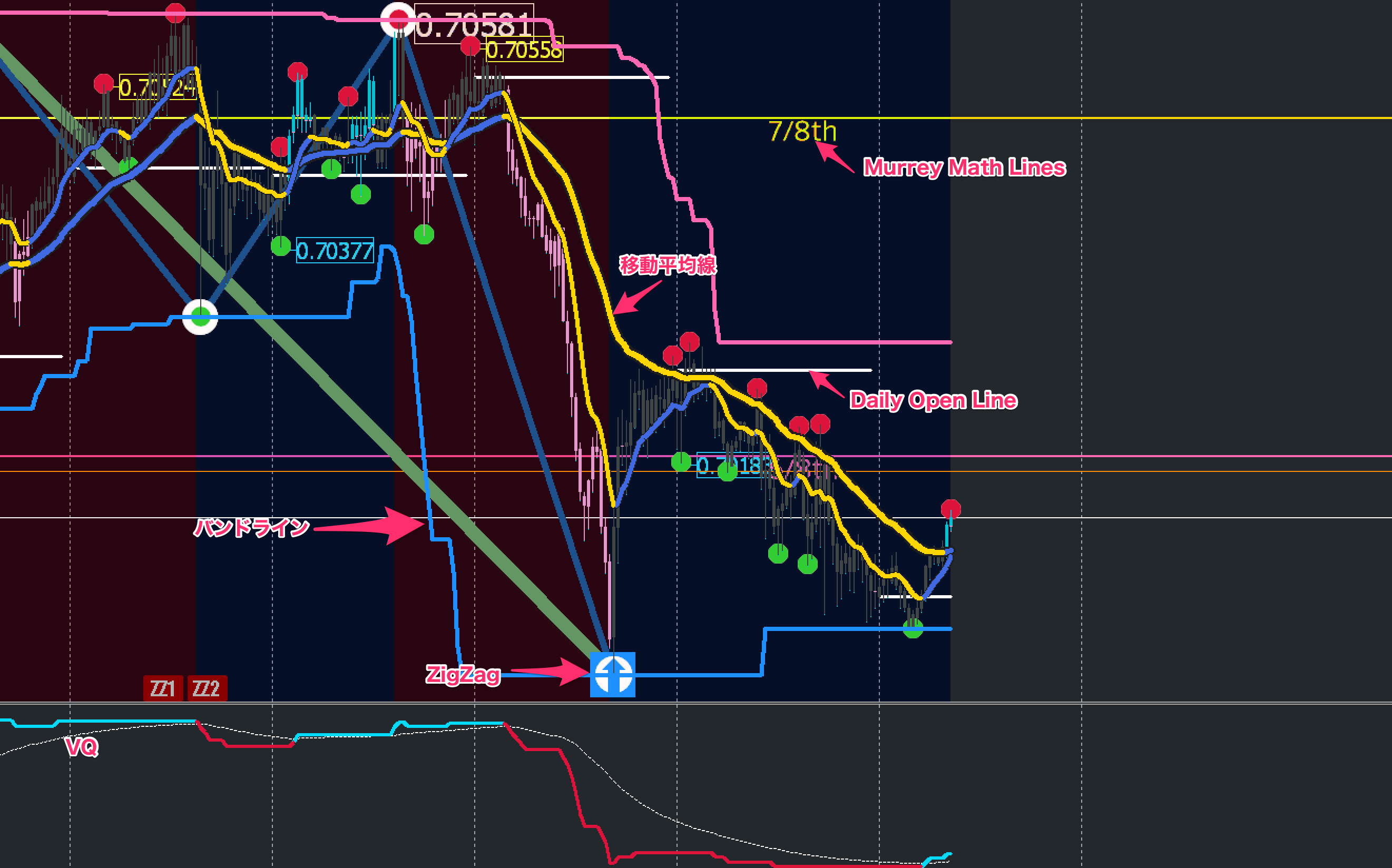
Task: Select the green dot on the lower-right blue band
Action: pyautogui.click(x=913, y=629)
